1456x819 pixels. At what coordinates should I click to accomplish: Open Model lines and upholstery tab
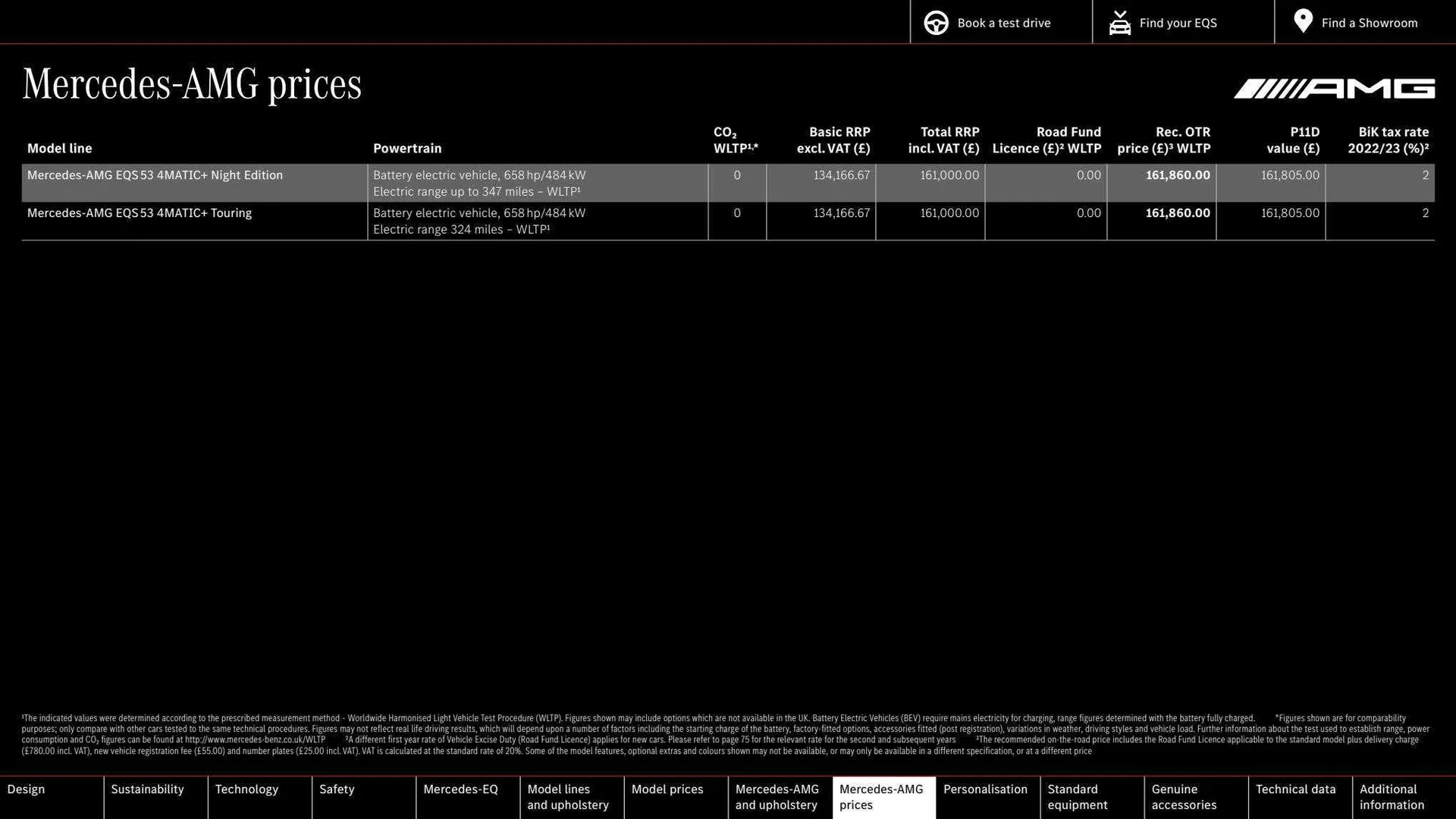[568, 797]
